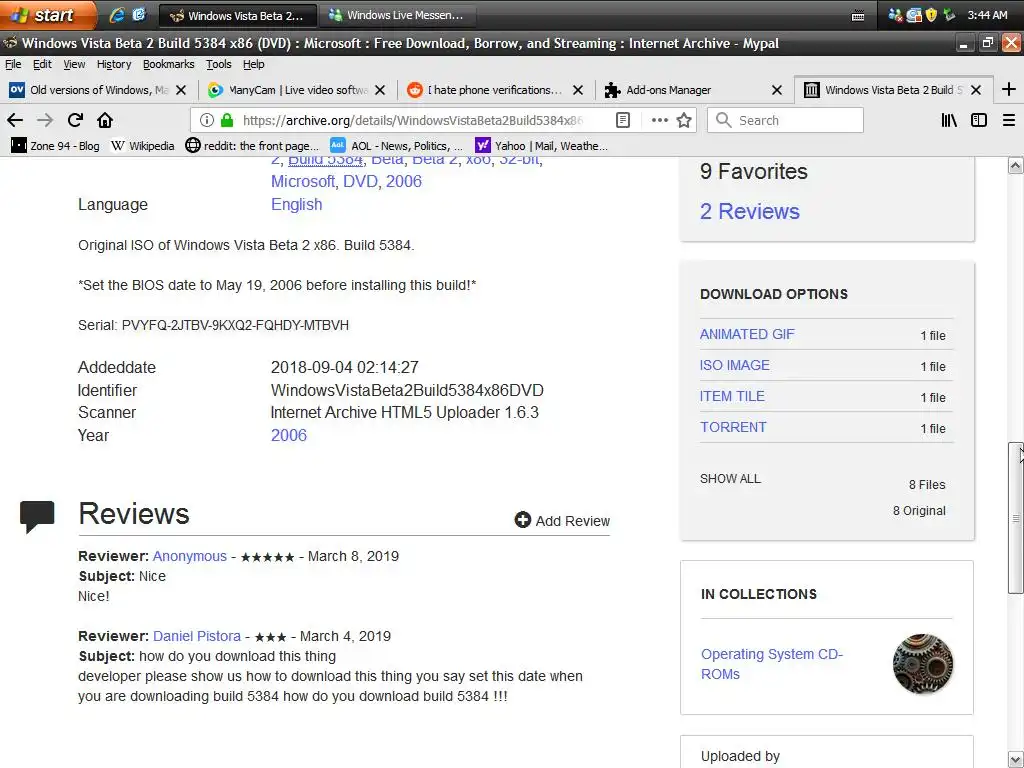Click Add Review link text
Viewport: 1024px width, 768px height.
[x=573, y=521]
